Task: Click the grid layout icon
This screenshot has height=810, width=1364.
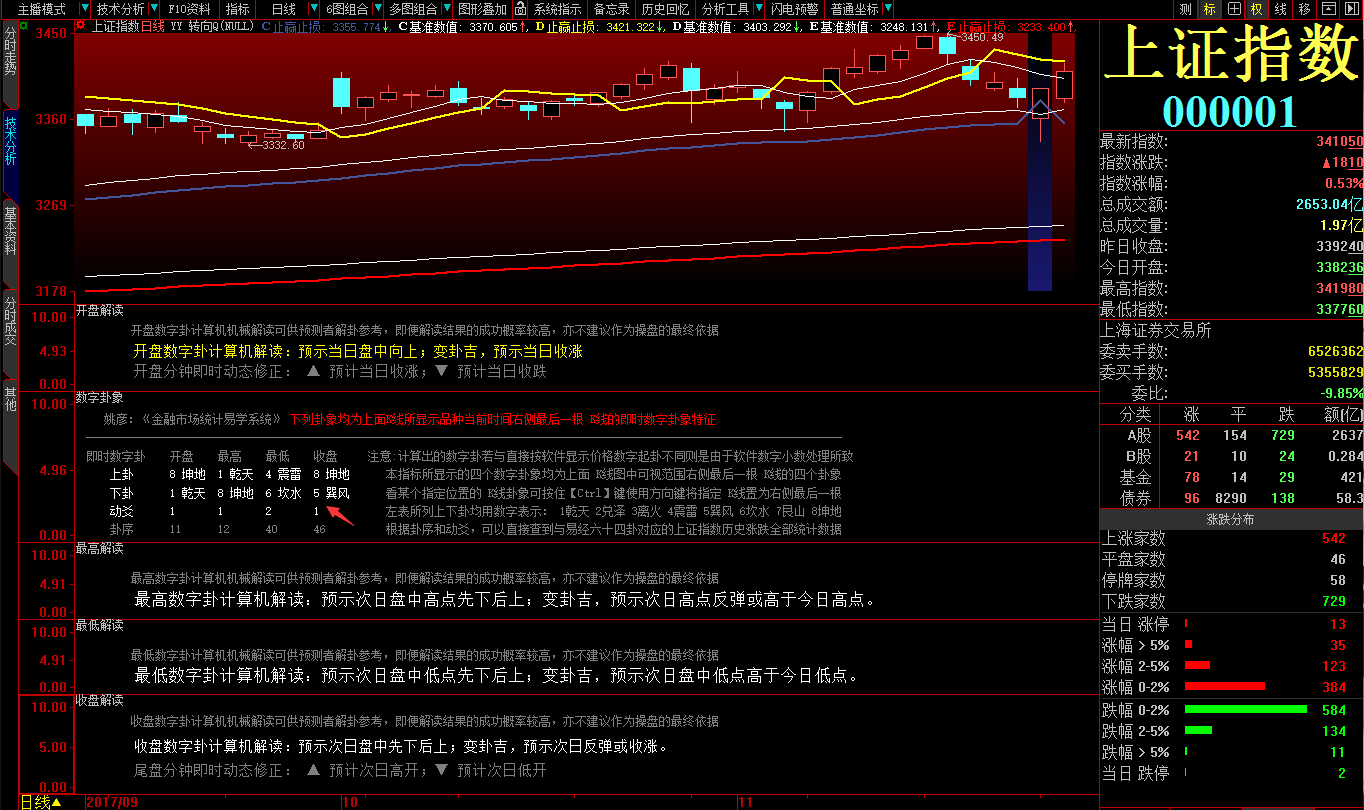Action: [x=1233, y=9]
